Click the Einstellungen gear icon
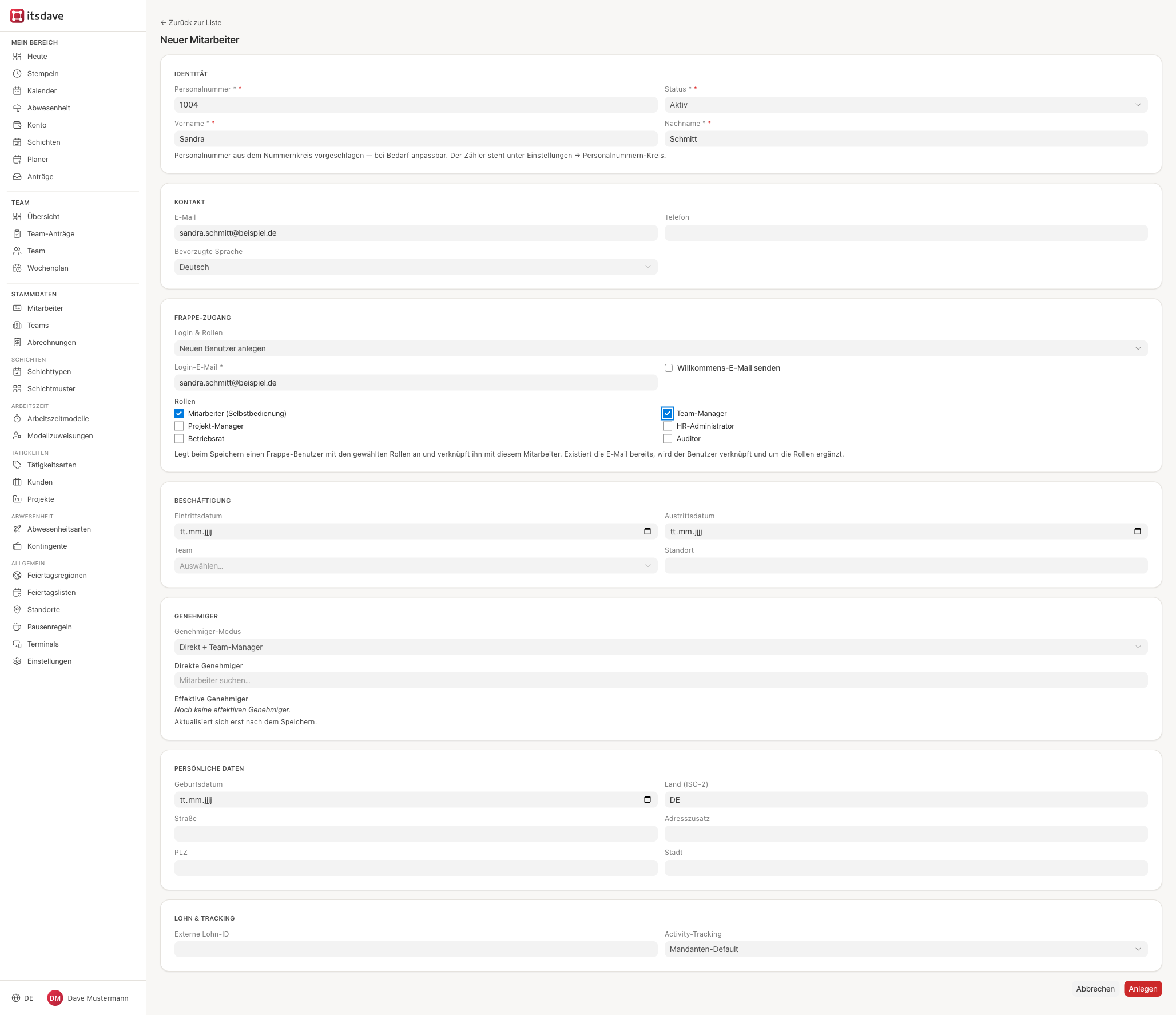The image size is (1176, 1015). pos(17,661)
